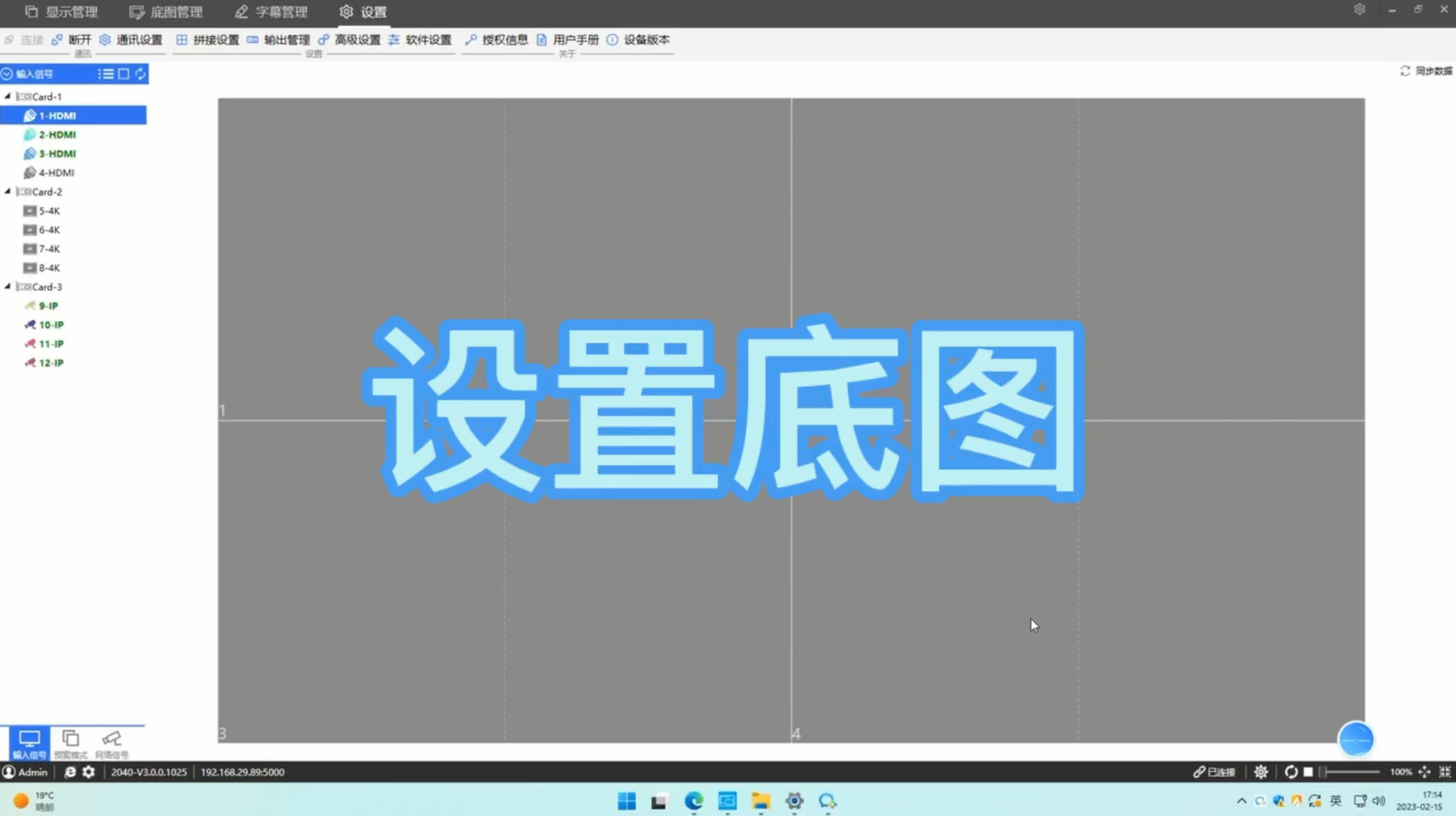The height and width of the screenshot is (816, 1456).
Task: Open 软件设置 software settings
Action: 420,39
